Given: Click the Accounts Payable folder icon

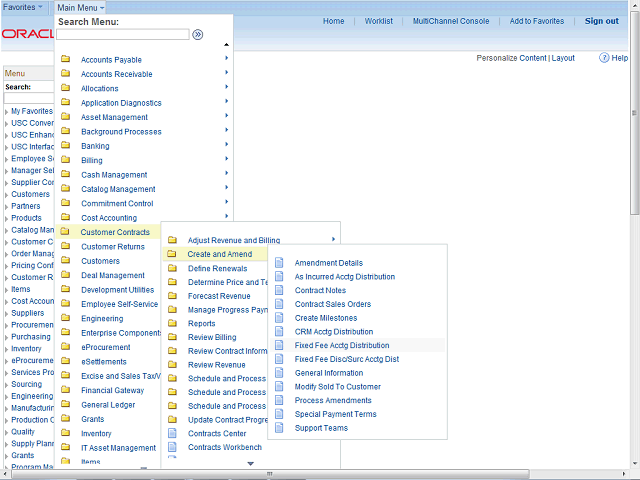Looking at the screenshot, I should [x=66, y=60].
